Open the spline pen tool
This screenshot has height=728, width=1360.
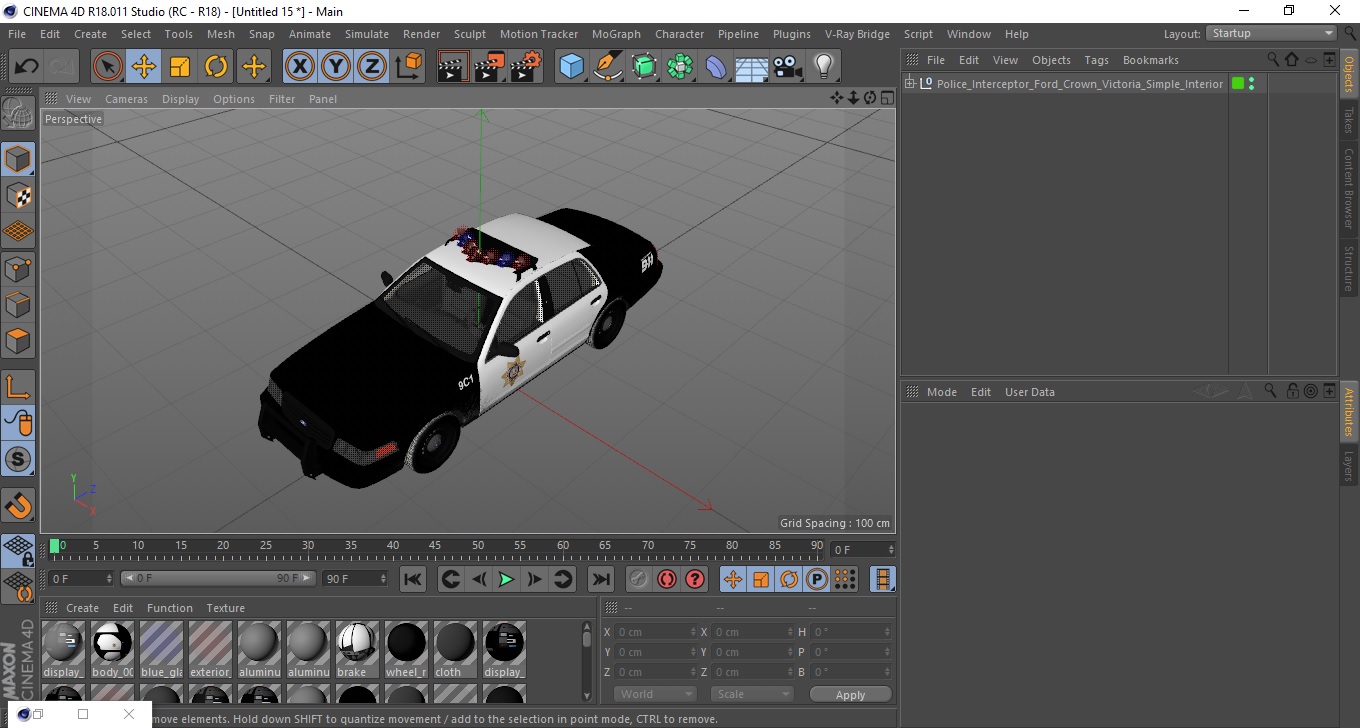[x=608, y=67]
